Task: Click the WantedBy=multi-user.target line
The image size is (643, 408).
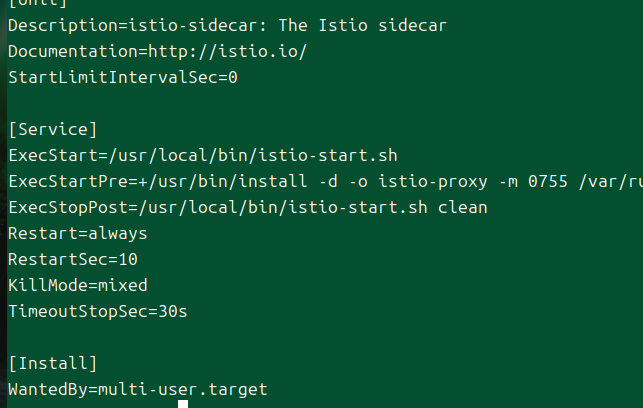Action: [x=138, y=390]
